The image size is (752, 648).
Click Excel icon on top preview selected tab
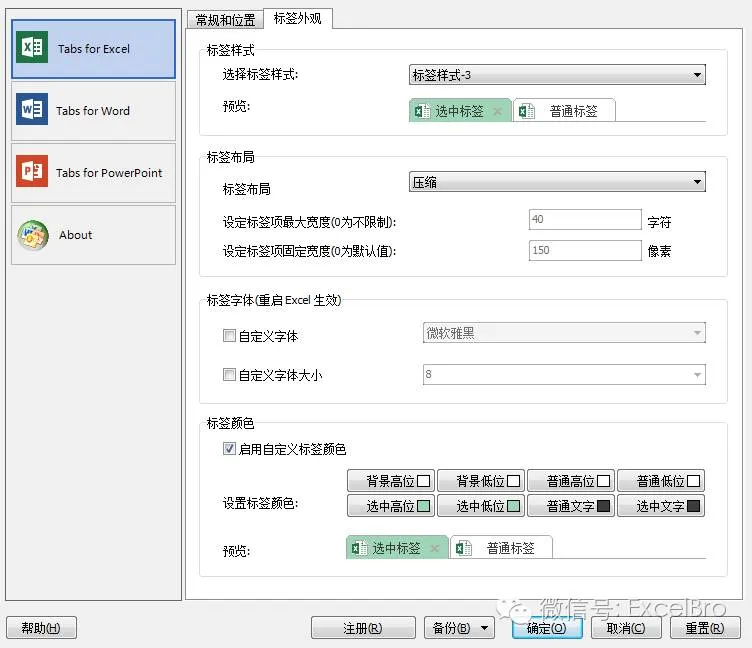[422, 111]
